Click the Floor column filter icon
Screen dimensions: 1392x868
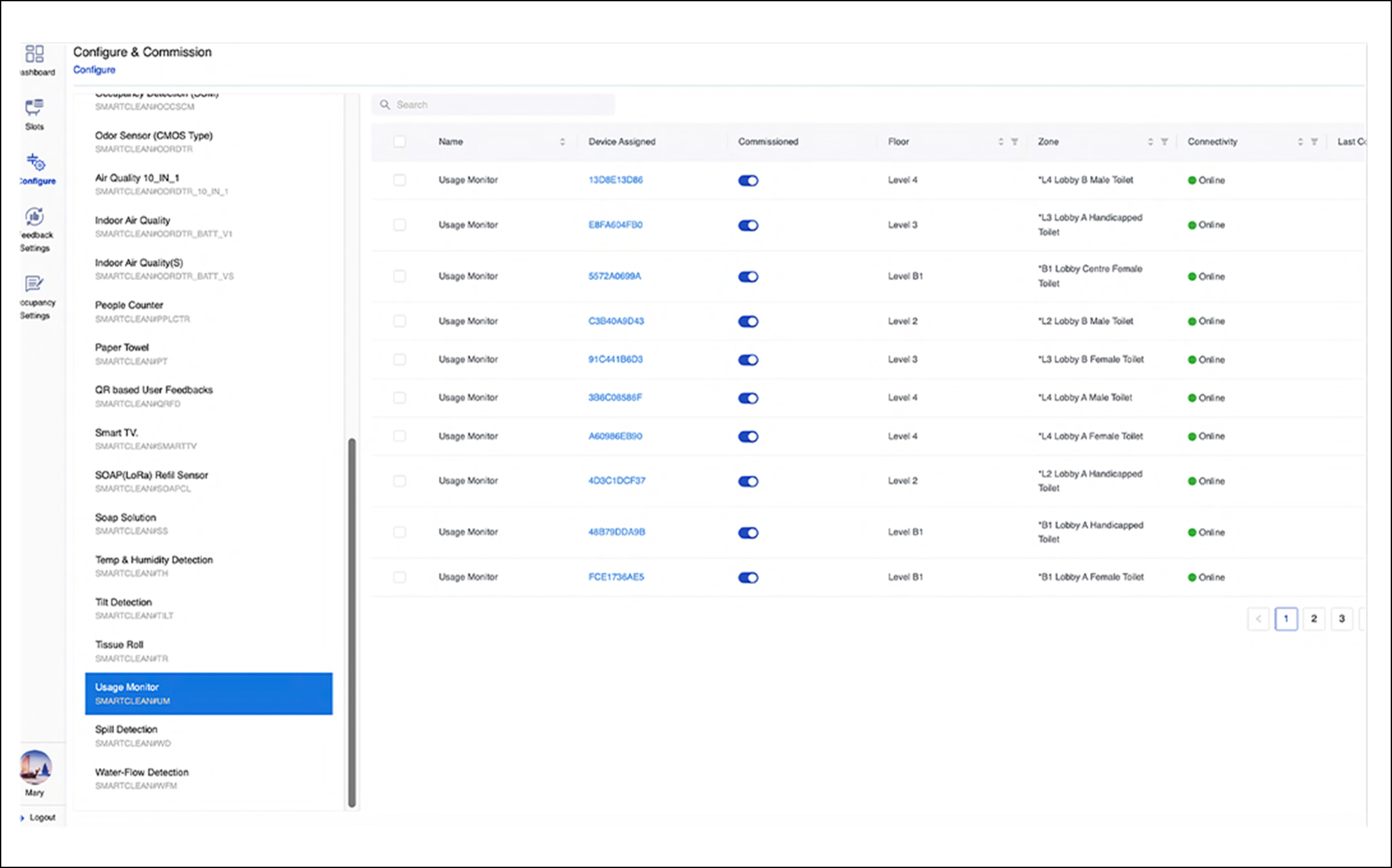[x=1015, y=142]
